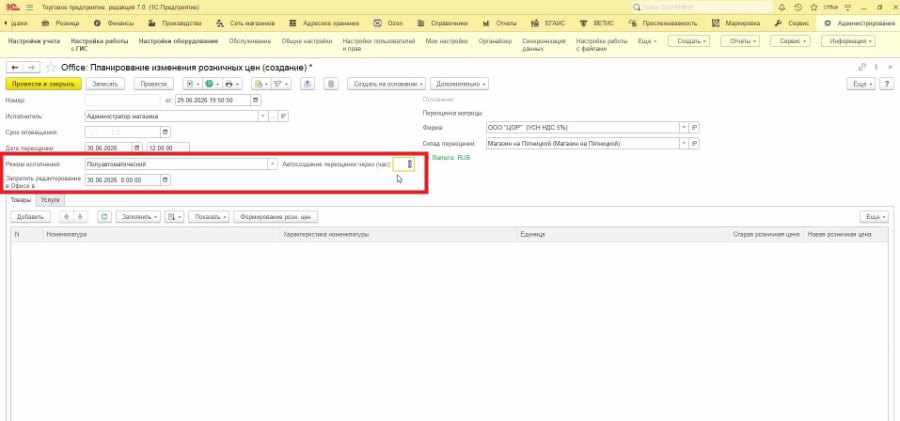Open Настройка работы с ГИС link
This screenshot has height=421, width=900.
(x=99, y=45)
